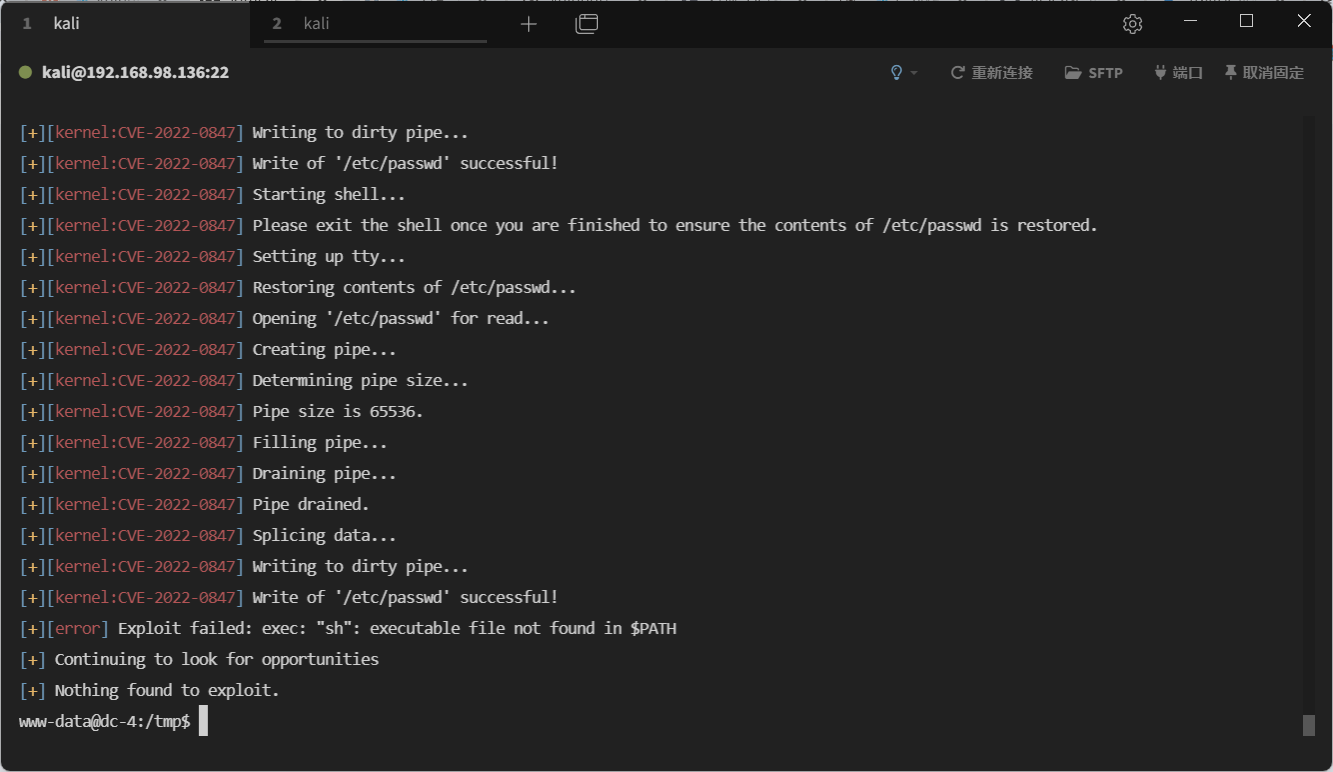This screenshot has height=772, width=1333.
Task: Click the 'Splicing data...' output line
Action: [x=207, y=535]
